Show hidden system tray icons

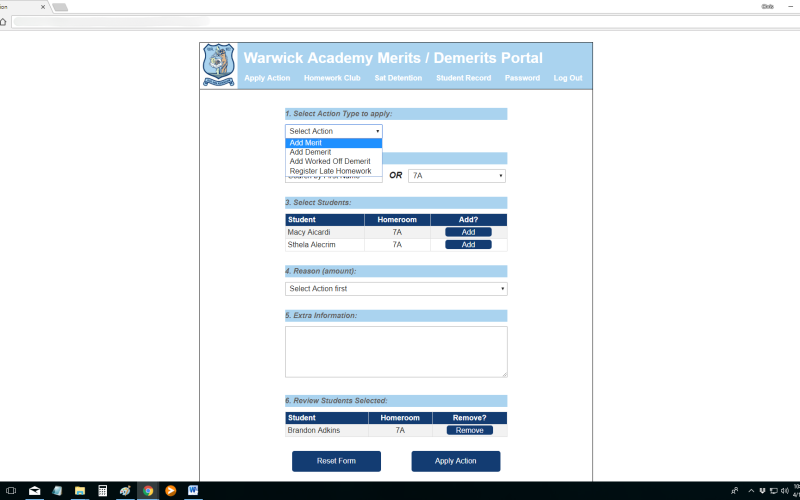(x=751, y=491)
